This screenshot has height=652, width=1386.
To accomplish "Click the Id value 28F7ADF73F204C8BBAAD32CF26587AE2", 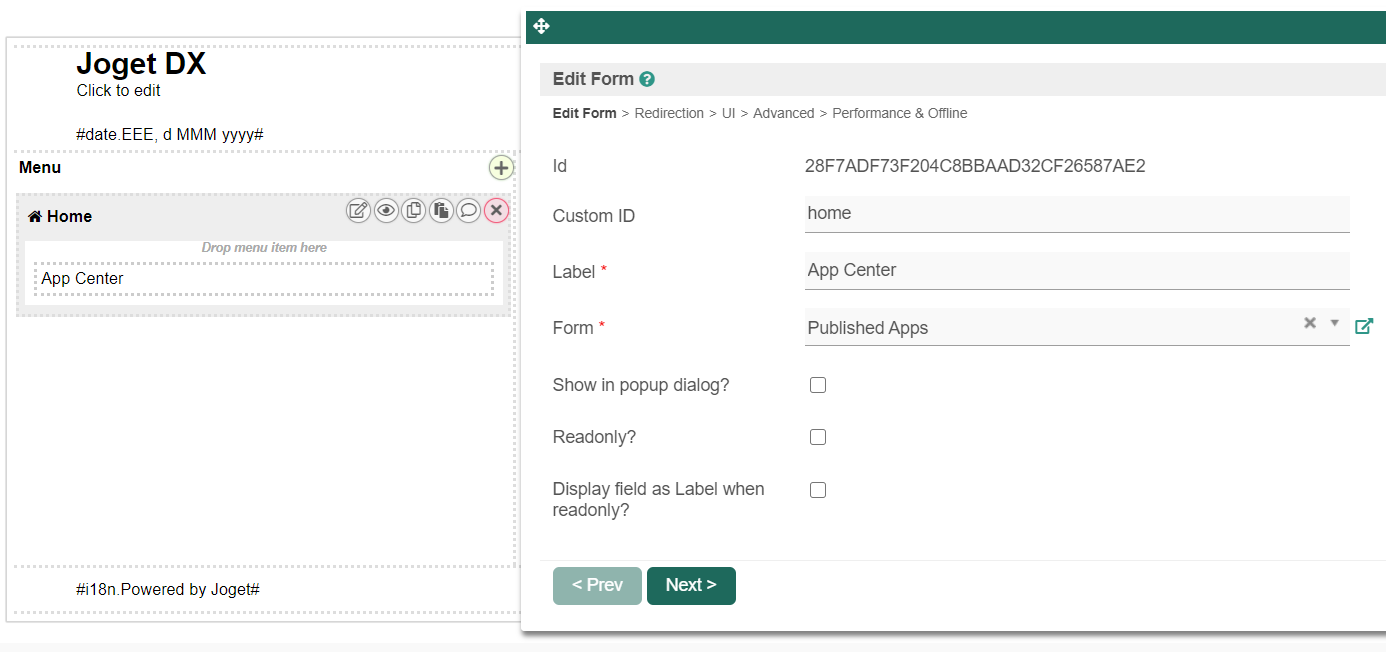I will (975, 166).
